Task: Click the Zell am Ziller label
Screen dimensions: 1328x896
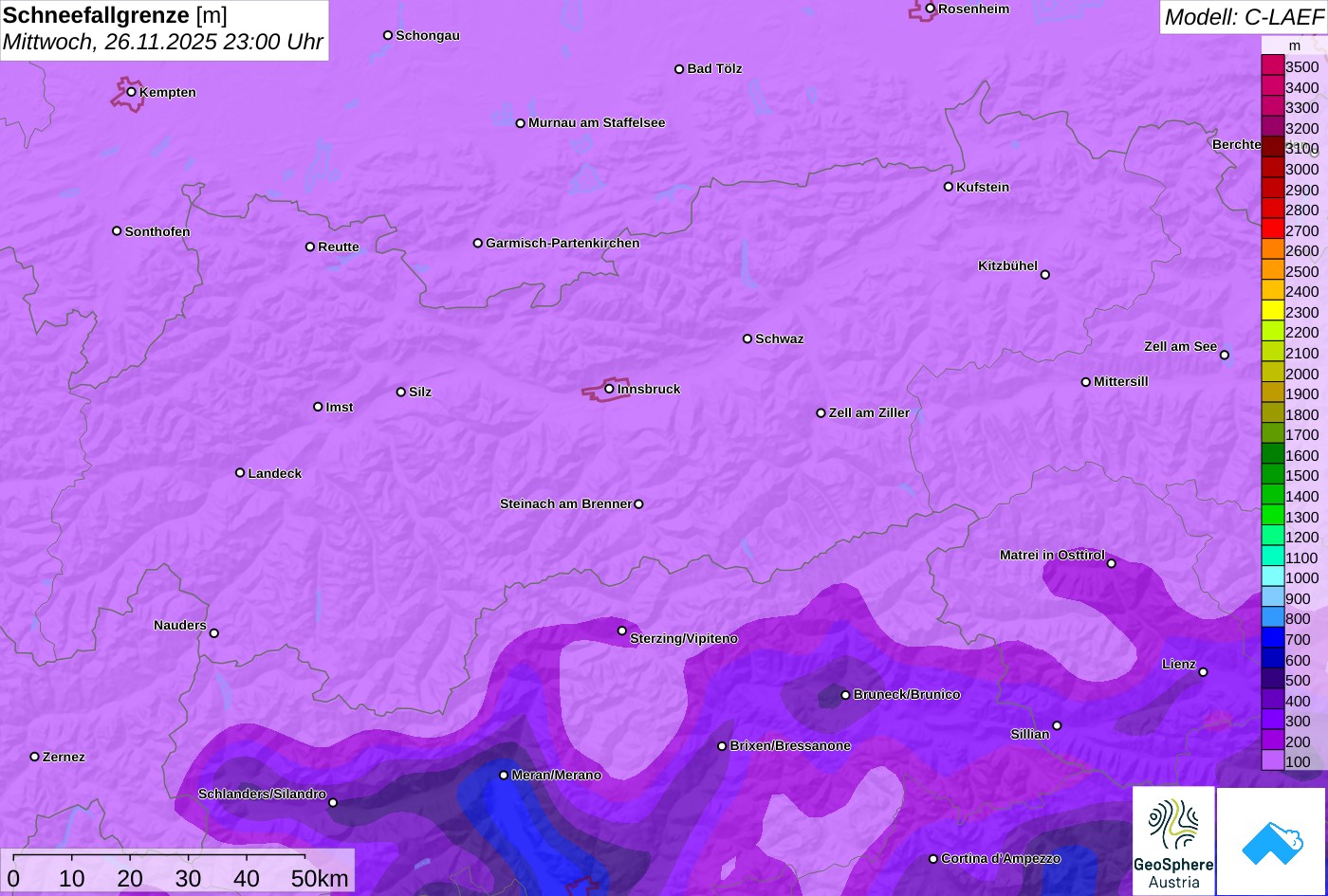Action: click(x=869, y=413)
